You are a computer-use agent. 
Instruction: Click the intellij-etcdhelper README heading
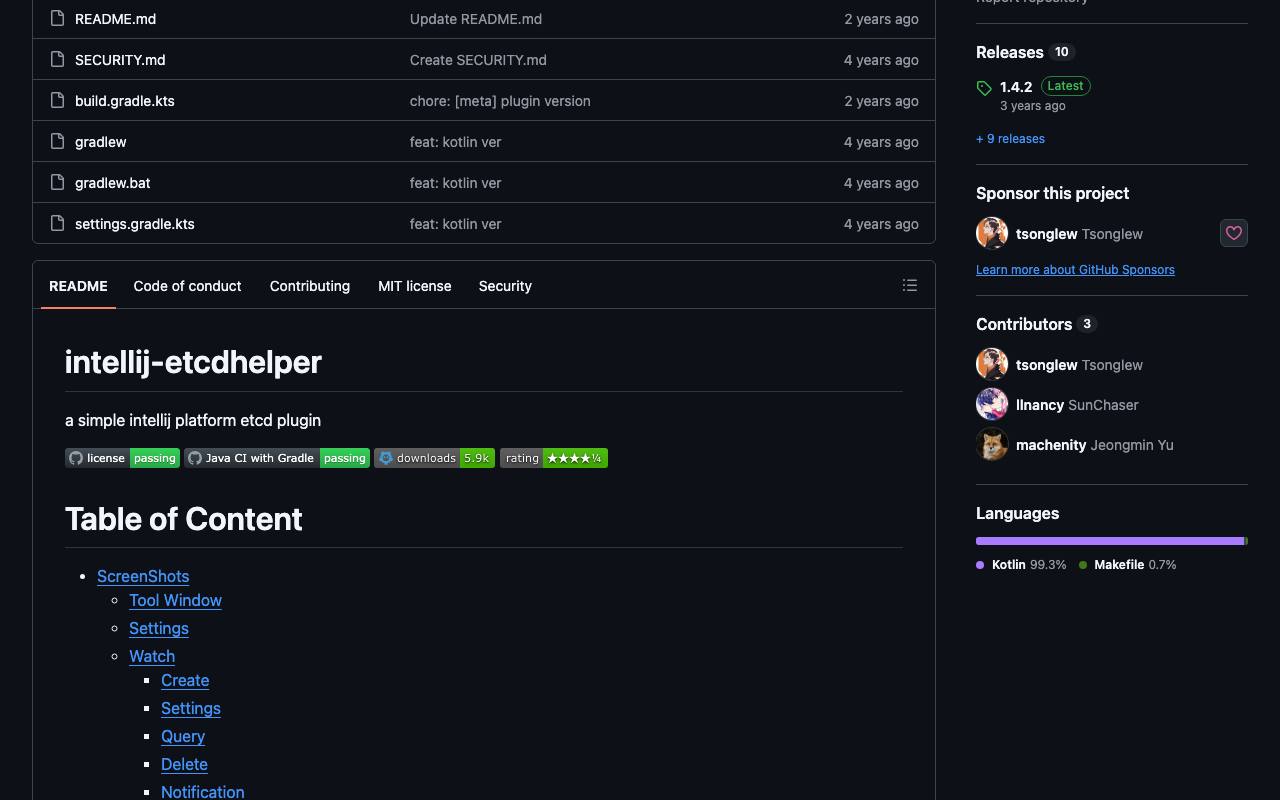point(193,362)
